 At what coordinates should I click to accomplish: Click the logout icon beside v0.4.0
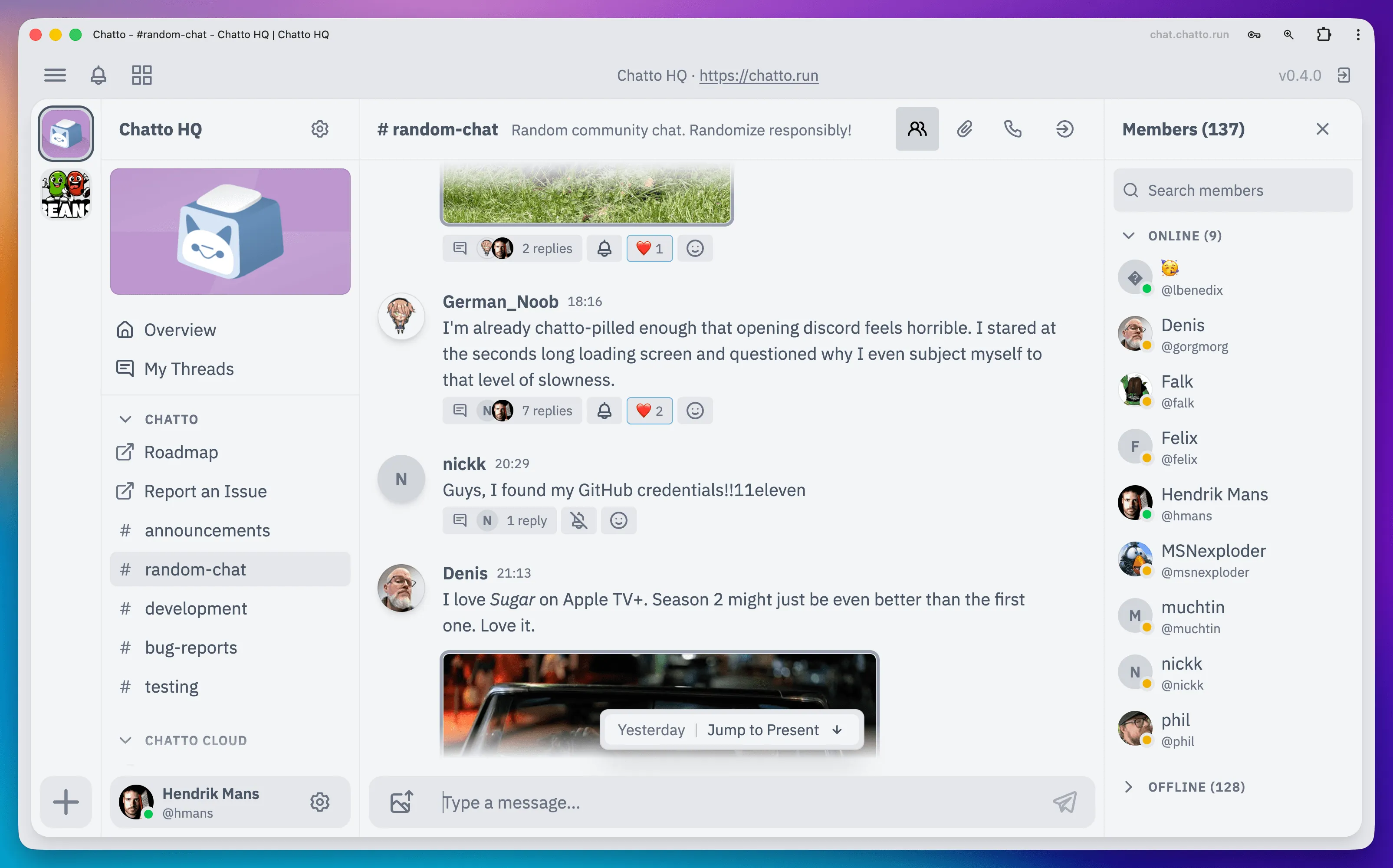(x=1344, y=75)
